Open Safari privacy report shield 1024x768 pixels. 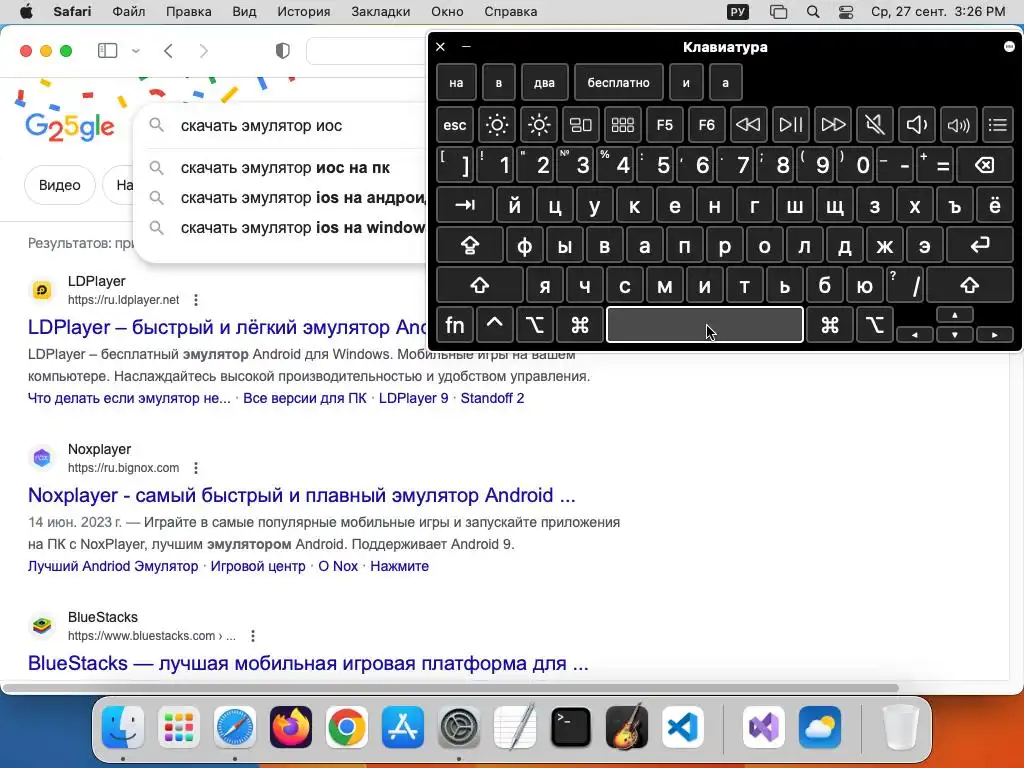283,51
